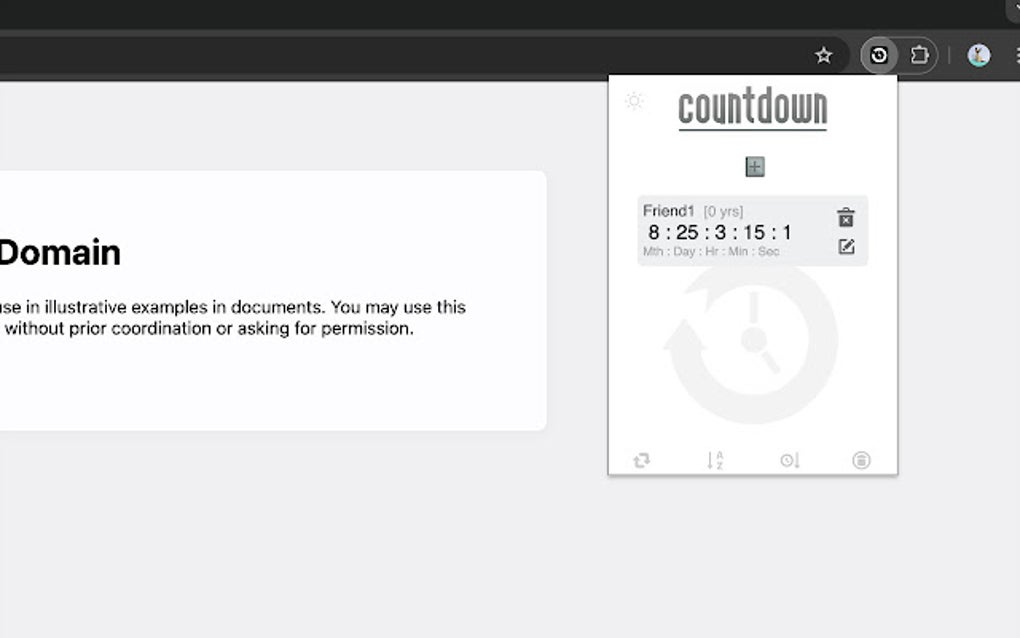Click the Mth:Day:Hr:Min:Sec label
The image size is (1020, 638).
(712, 250)
